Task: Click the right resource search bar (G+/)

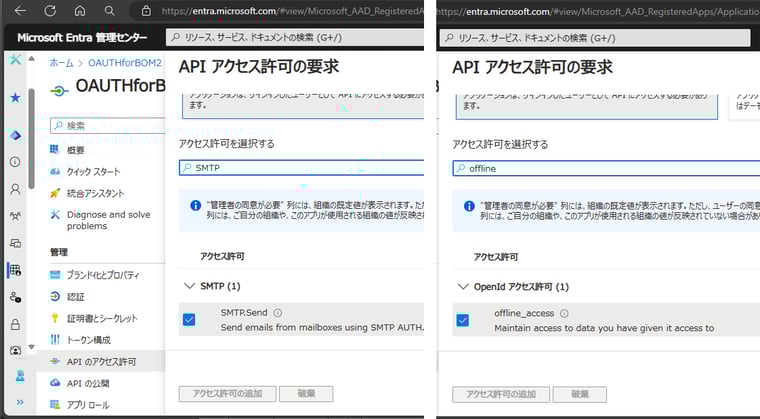Action: [595, 38]
